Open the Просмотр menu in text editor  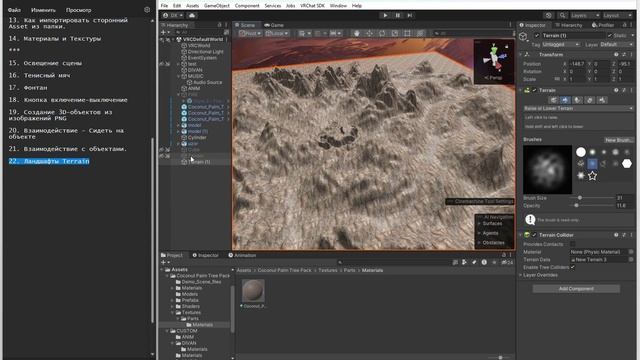tap(78, 10)
